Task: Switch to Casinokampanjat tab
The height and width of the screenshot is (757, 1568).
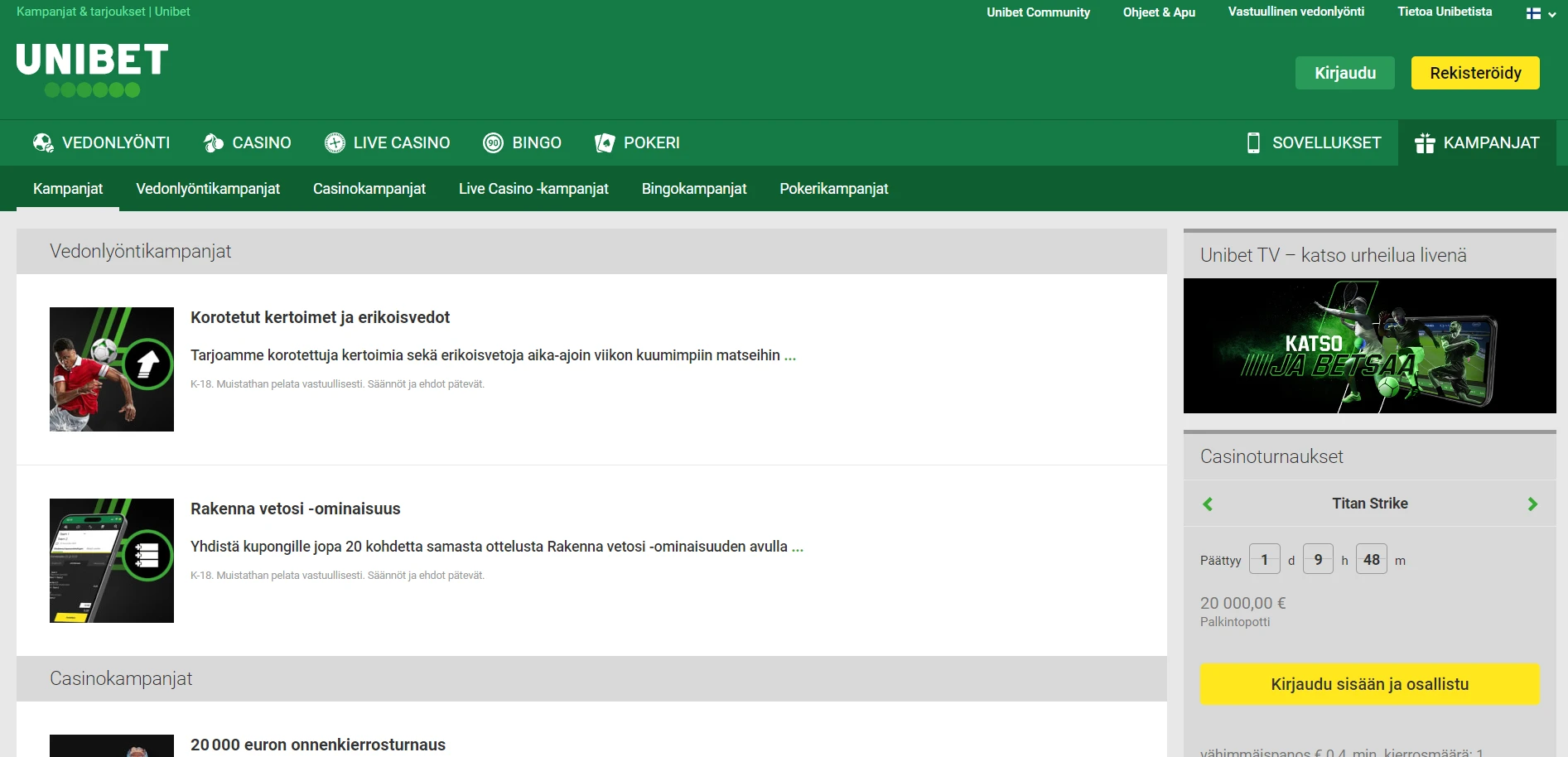Action: [369, 189]
